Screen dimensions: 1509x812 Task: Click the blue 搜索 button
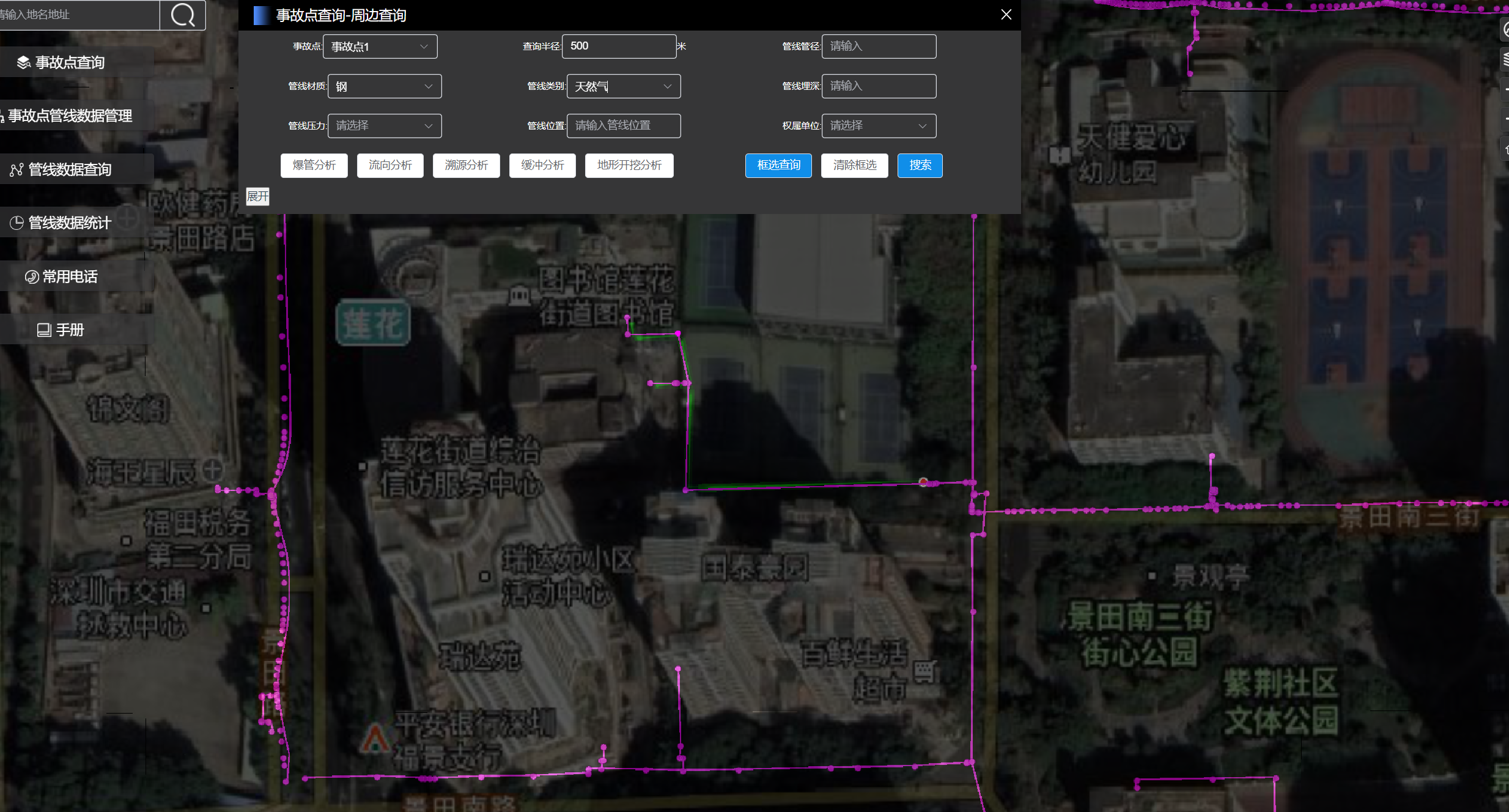pyautogui.click(x=920, y=165)
